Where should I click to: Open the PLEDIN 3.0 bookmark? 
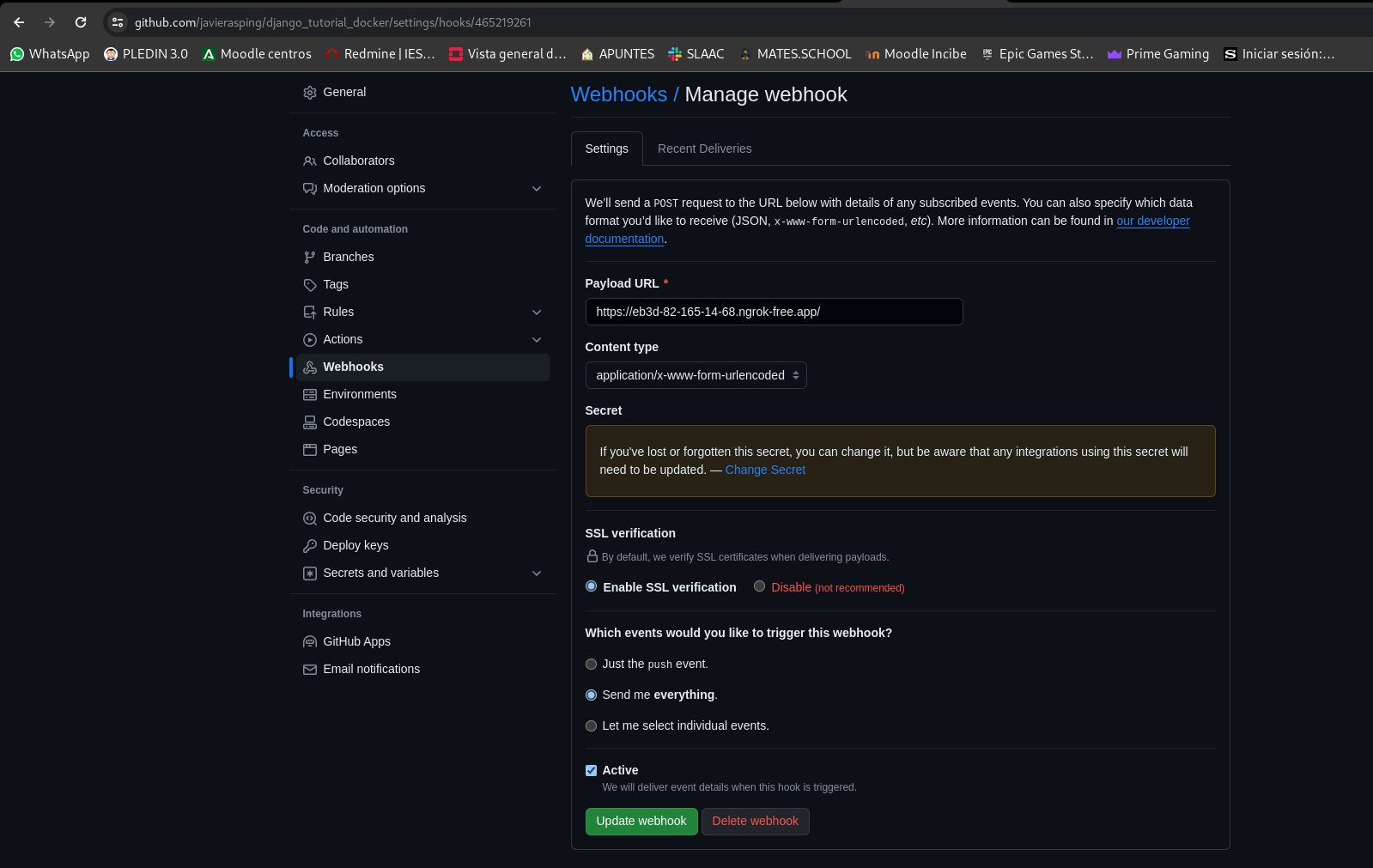click(146, 54)
